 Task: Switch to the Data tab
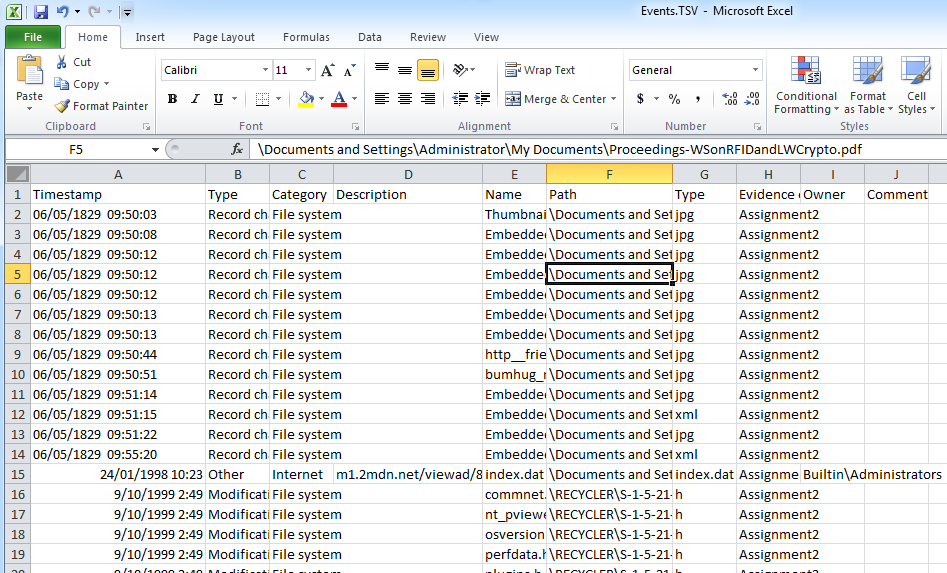click(x=370, y=37)
